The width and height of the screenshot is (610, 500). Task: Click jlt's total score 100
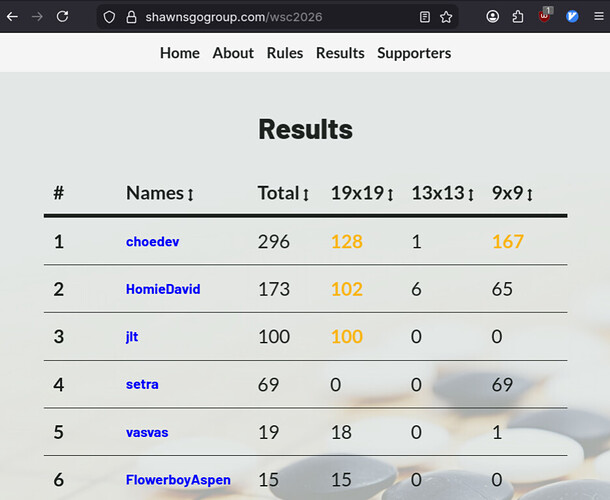point(274,337)
